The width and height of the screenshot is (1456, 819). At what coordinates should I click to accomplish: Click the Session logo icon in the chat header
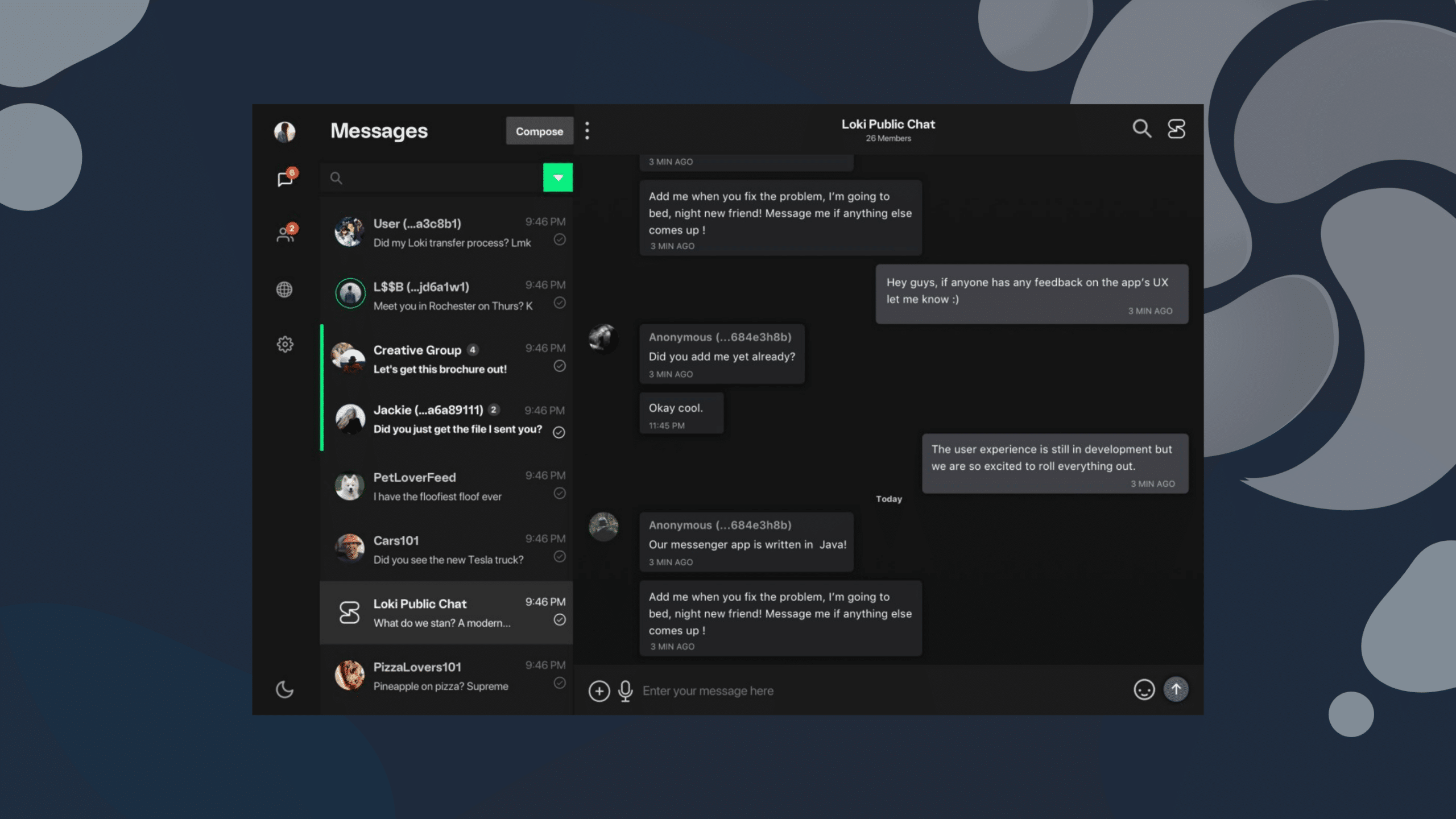(x=1177, y=129)
